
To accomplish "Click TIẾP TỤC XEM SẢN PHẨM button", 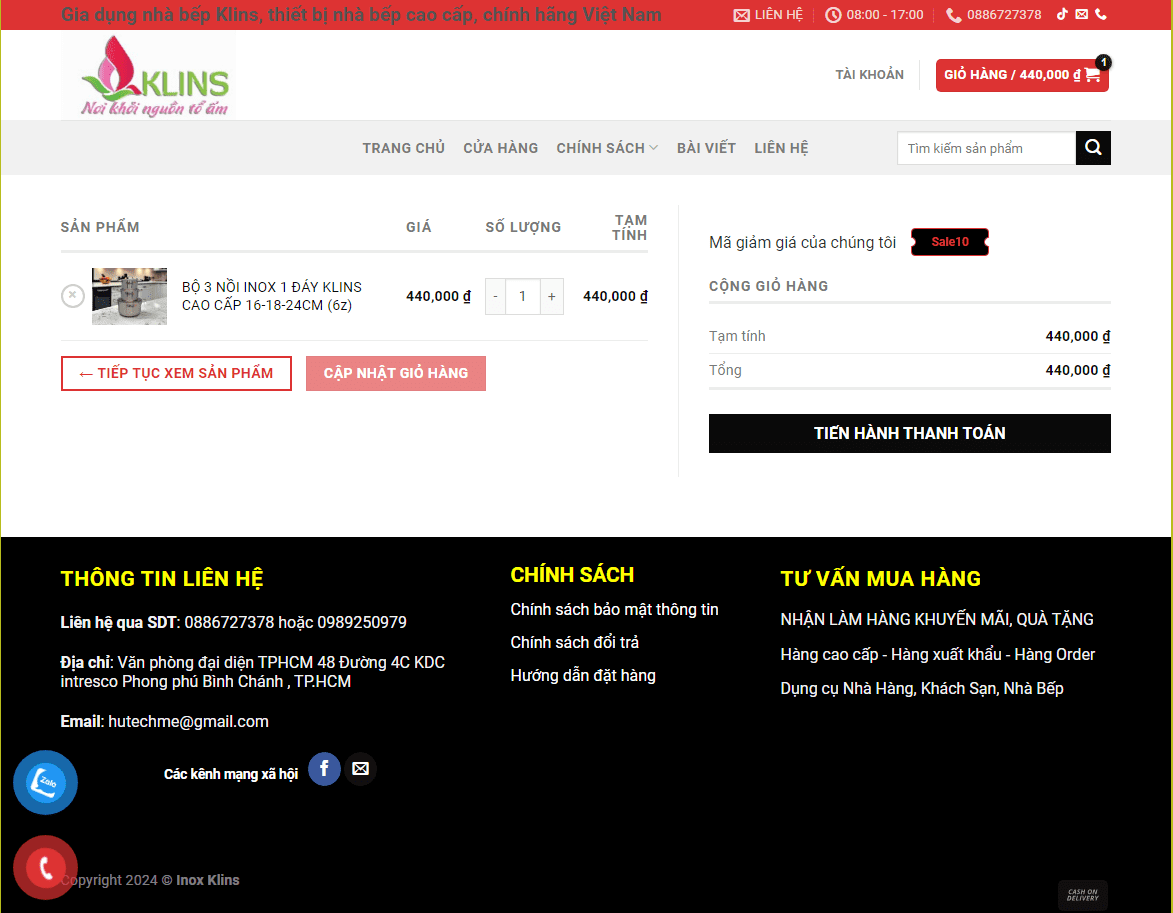I will pos(177,373).
